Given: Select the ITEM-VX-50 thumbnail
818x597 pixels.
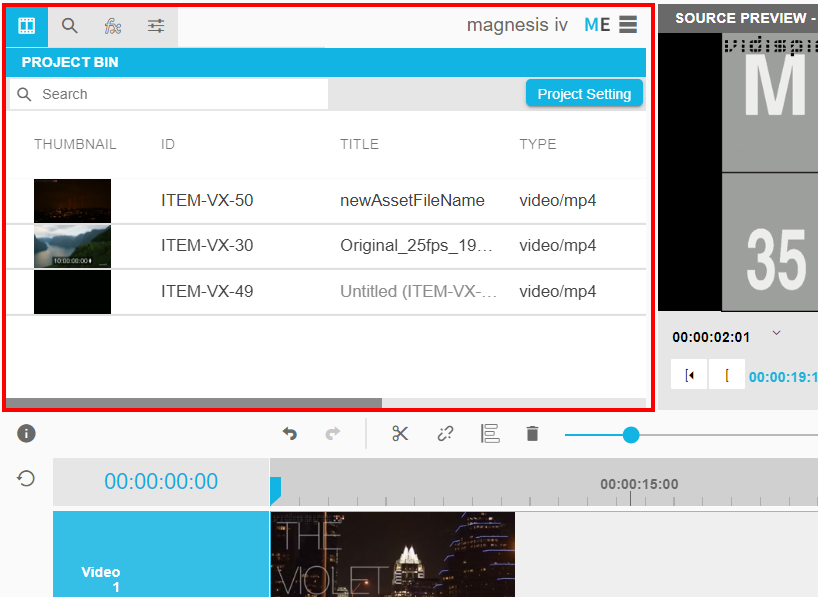Looking at the screenshot, I should coord(72,201).
